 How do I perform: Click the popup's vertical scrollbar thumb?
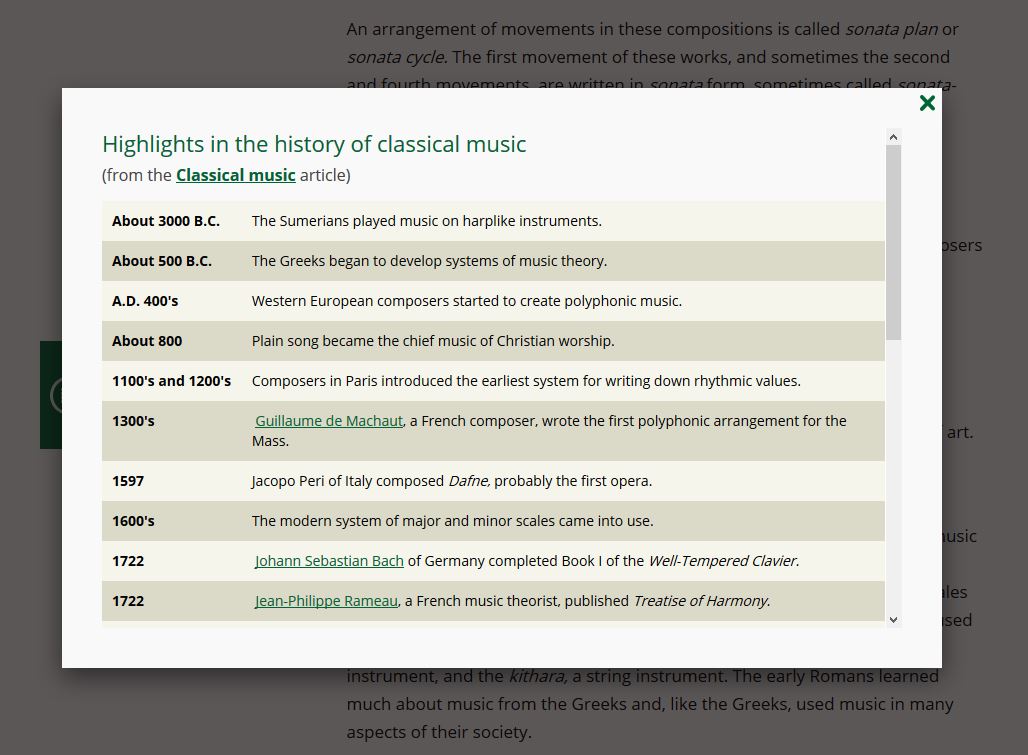893,242
